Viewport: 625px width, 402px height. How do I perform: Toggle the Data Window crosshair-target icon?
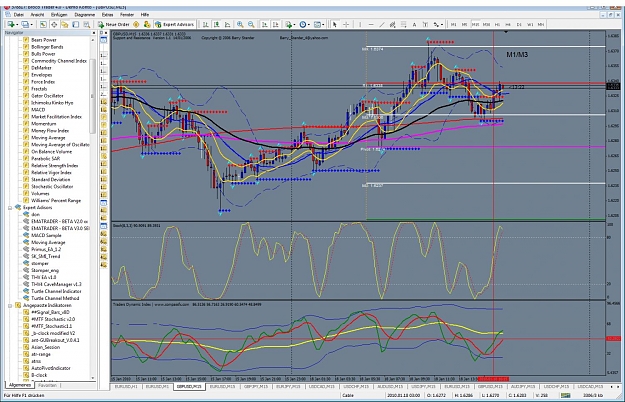(54, 24)
